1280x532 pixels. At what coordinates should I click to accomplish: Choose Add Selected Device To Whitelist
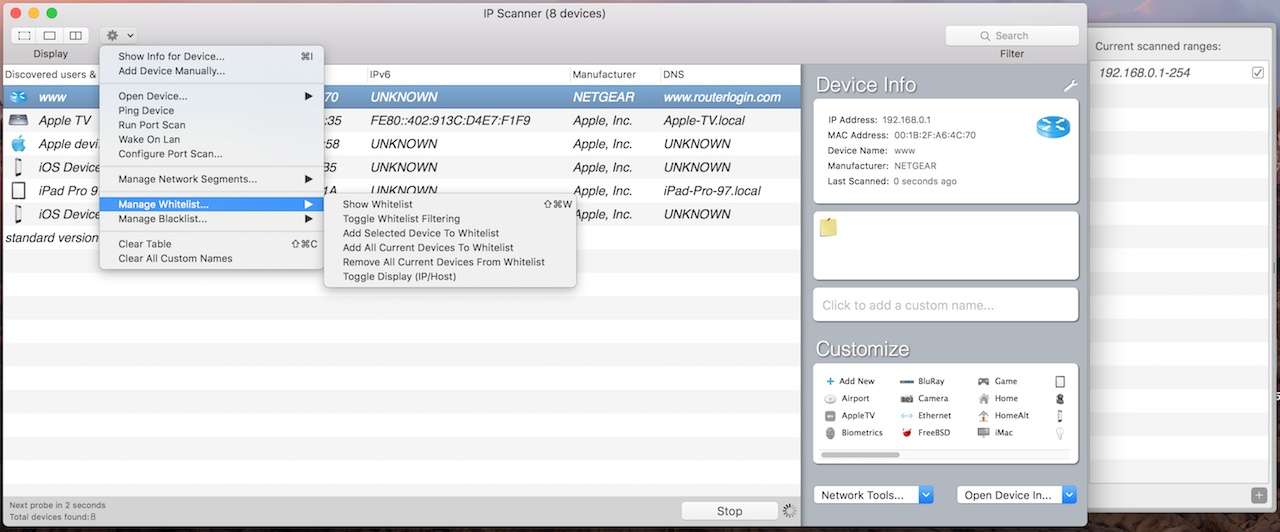tap(450, 233)
